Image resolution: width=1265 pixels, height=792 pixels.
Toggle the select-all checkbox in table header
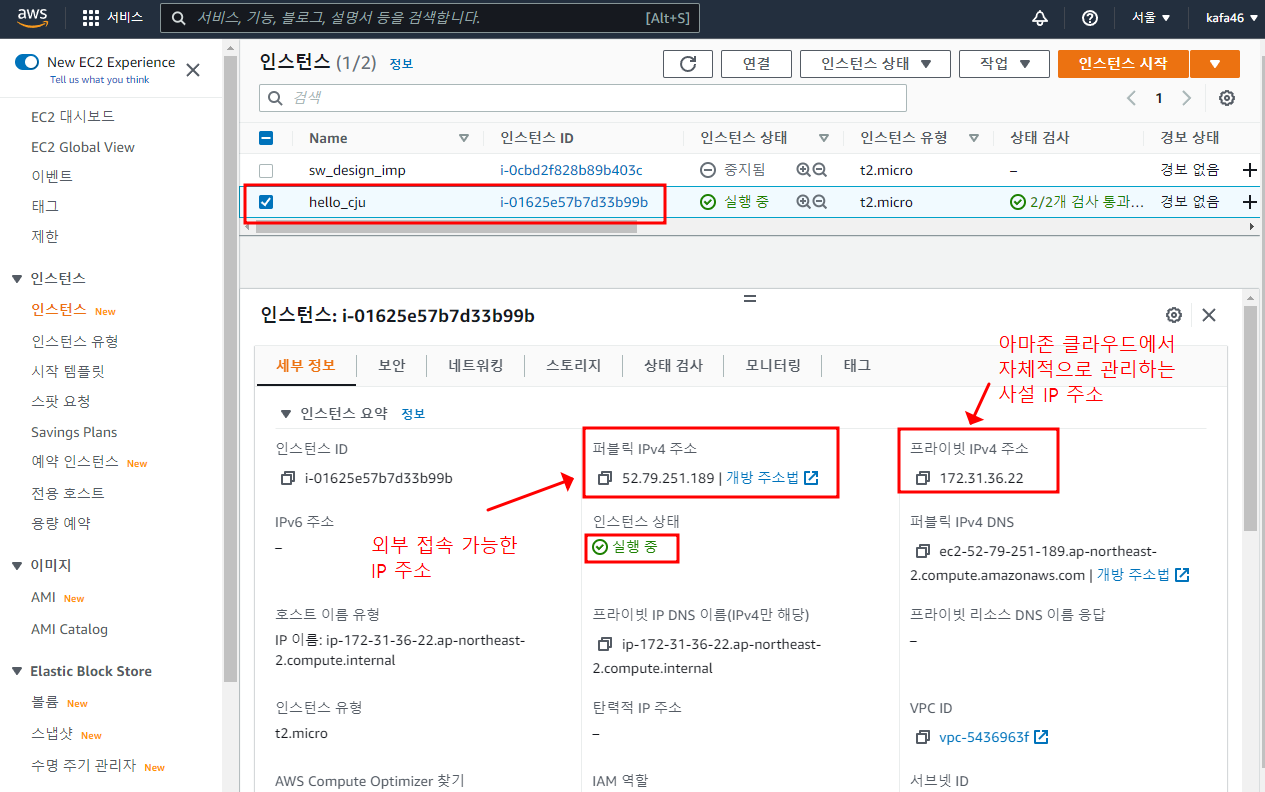266,138
